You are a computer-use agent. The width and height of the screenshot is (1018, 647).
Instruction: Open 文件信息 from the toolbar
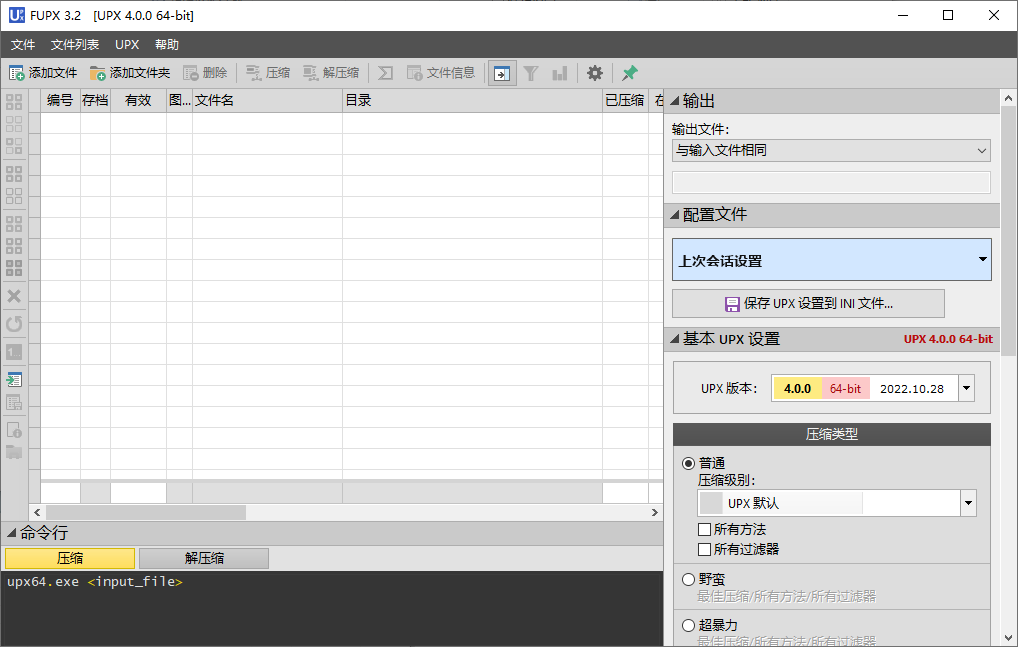point(441,73)
